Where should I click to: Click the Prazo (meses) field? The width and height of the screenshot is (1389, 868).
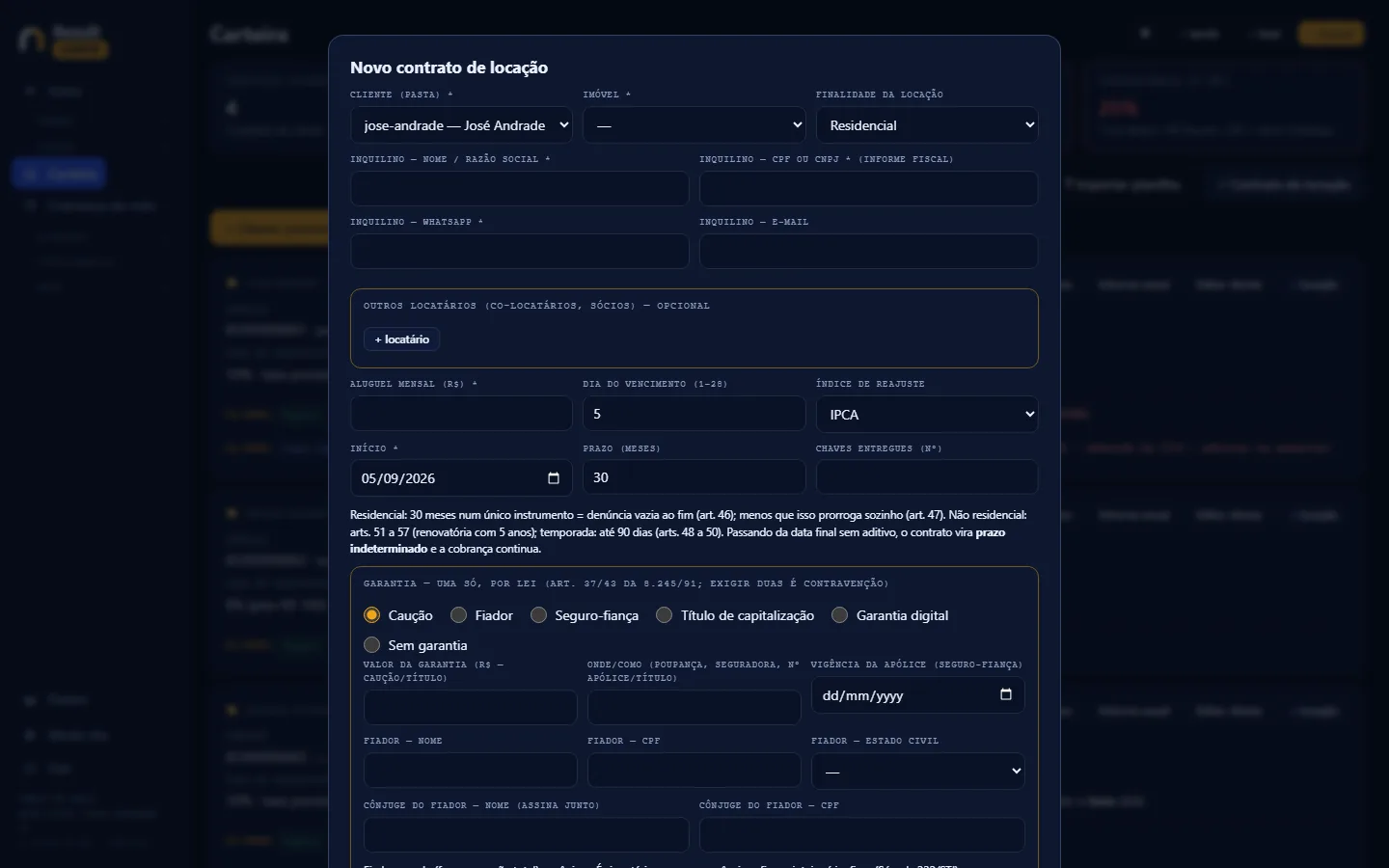694,477
